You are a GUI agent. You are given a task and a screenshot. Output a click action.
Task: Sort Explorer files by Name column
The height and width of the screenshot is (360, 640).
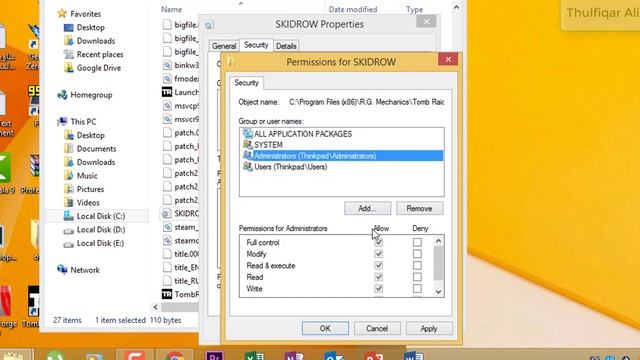pos(171,9)
